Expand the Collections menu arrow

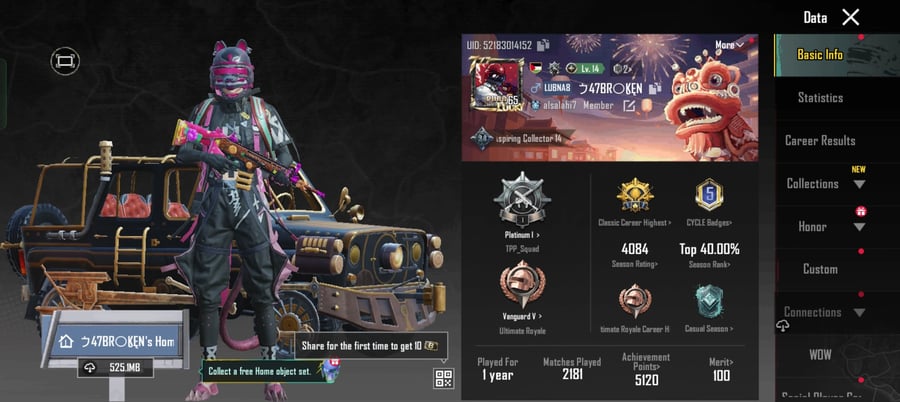click(x=859, y=184)
